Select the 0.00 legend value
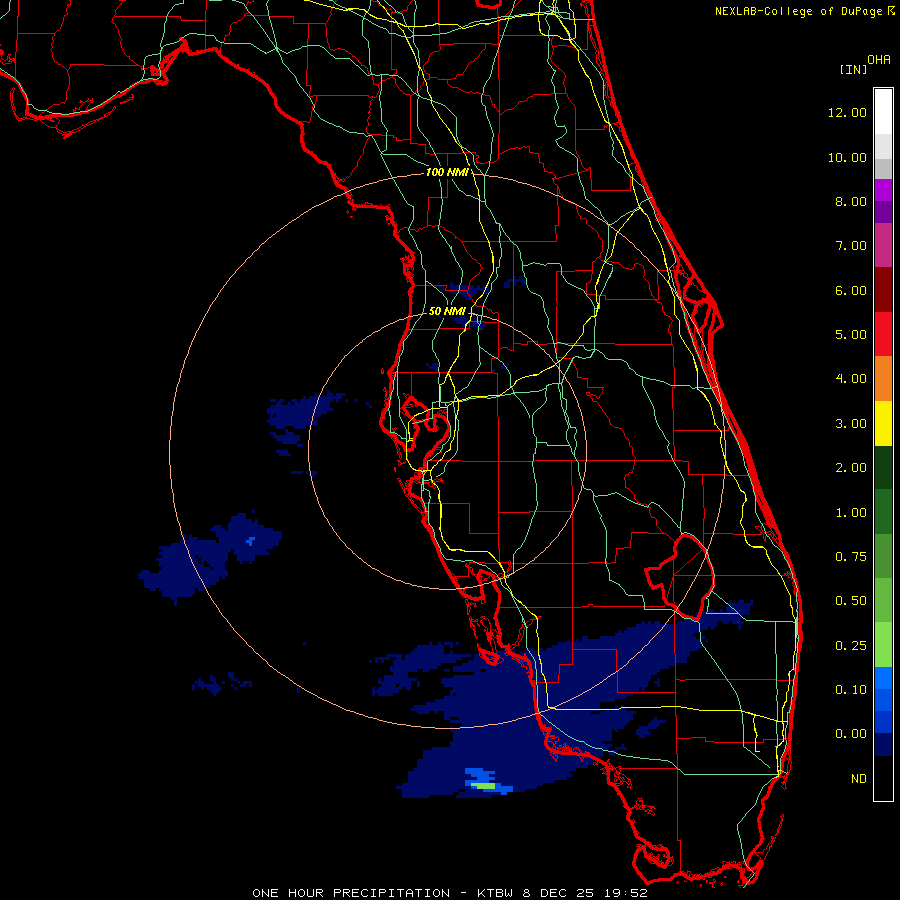 coord(851,734)
